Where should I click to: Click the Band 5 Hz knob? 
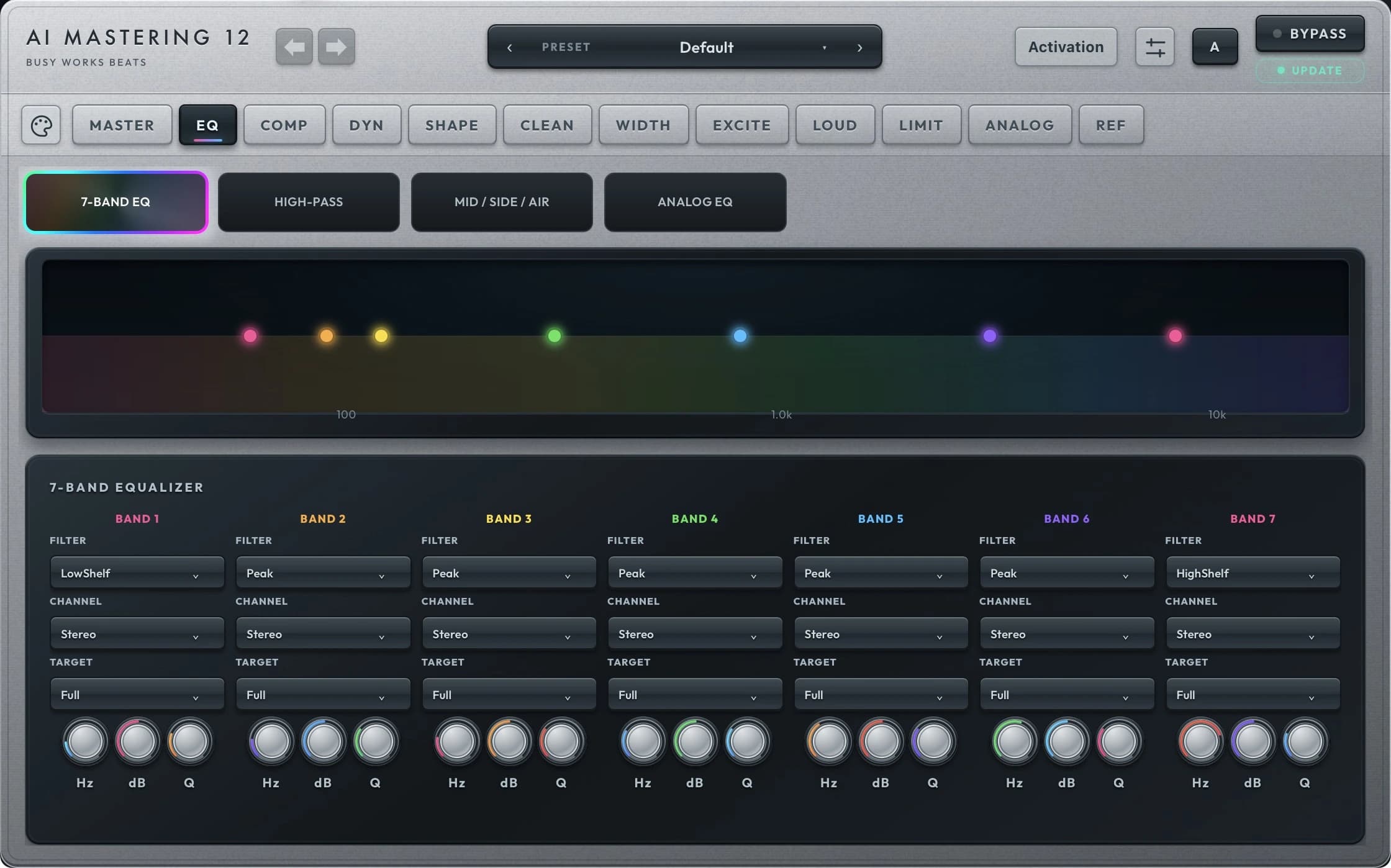click(x=828, y=741)
